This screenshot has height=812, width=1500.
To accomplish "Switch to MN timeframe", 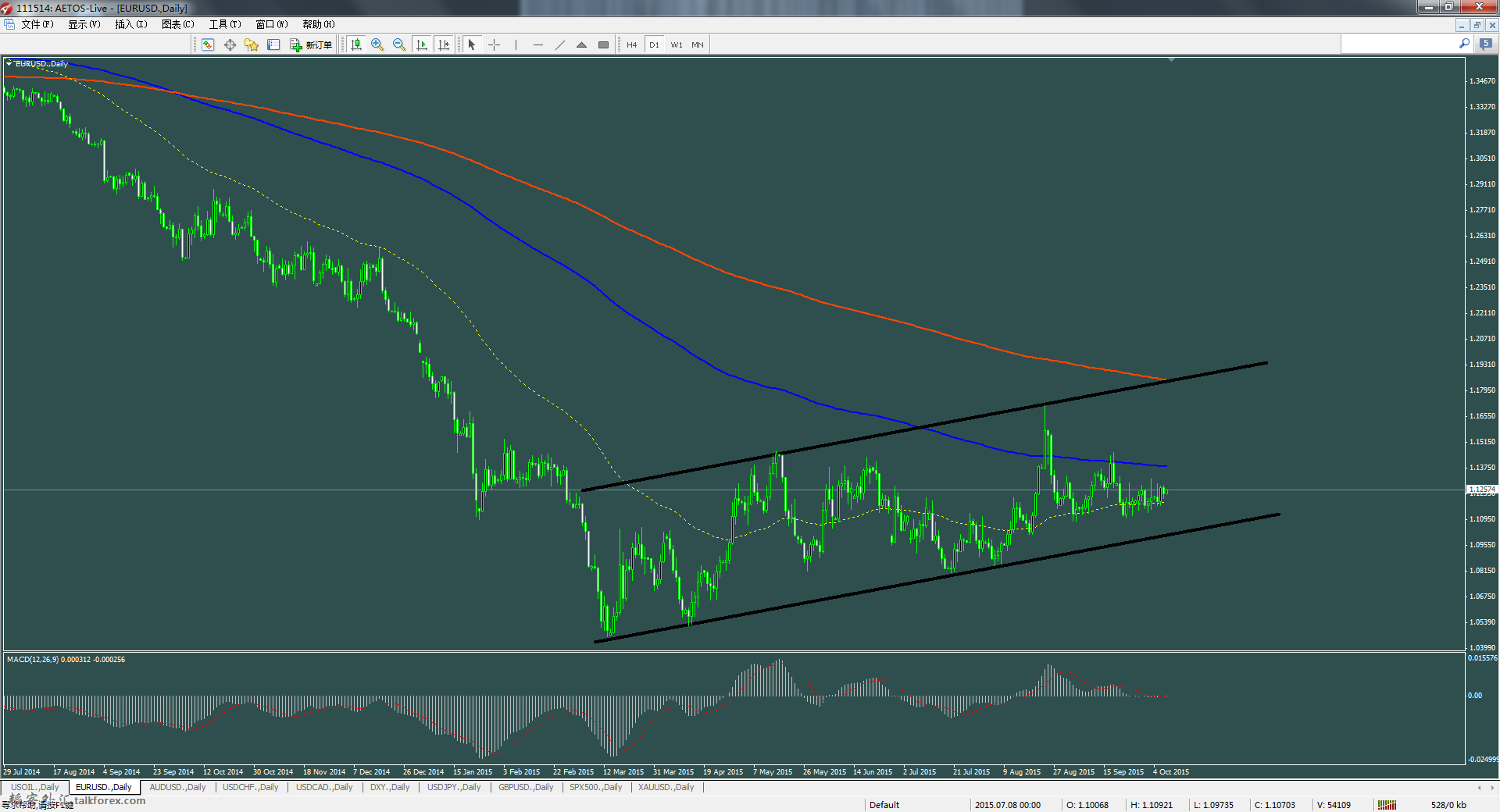I will point(698,45).
